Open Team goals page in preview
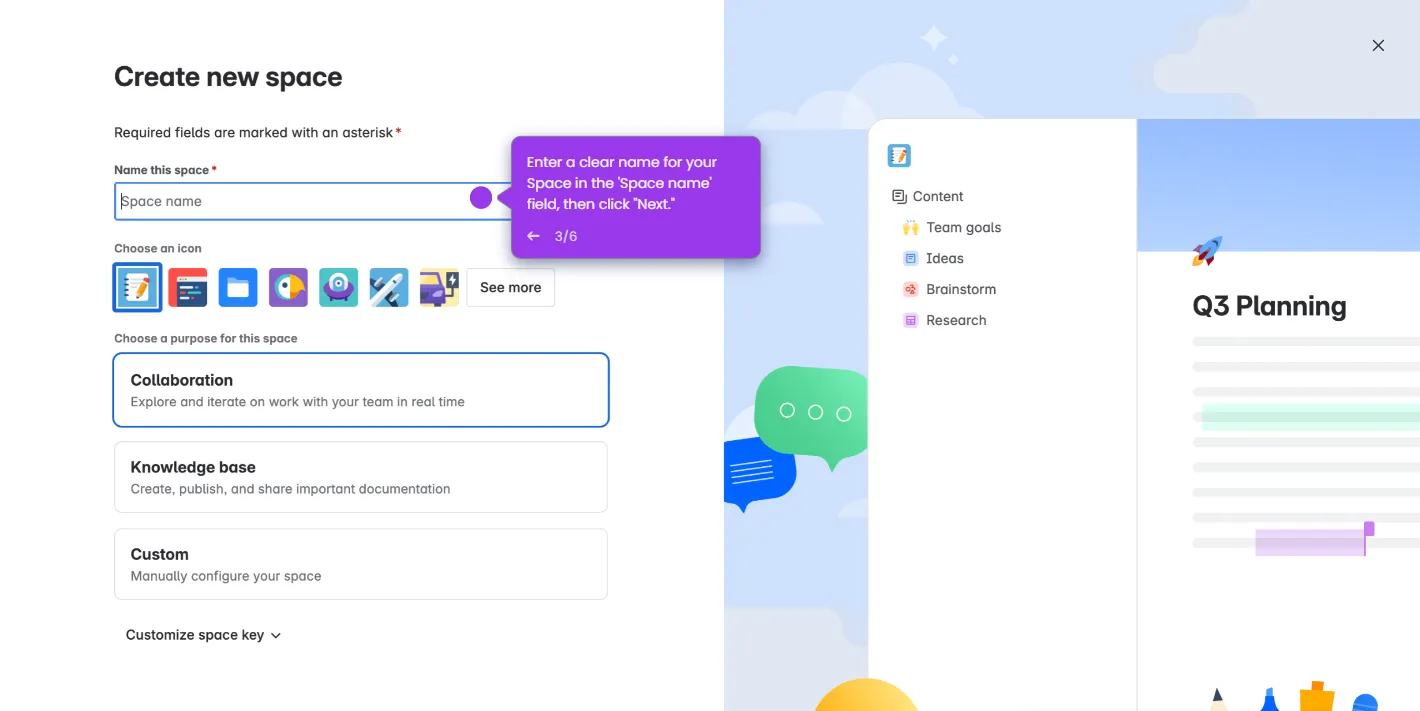Viewport: 1420px width, 711px height. [x=952, y=228]
